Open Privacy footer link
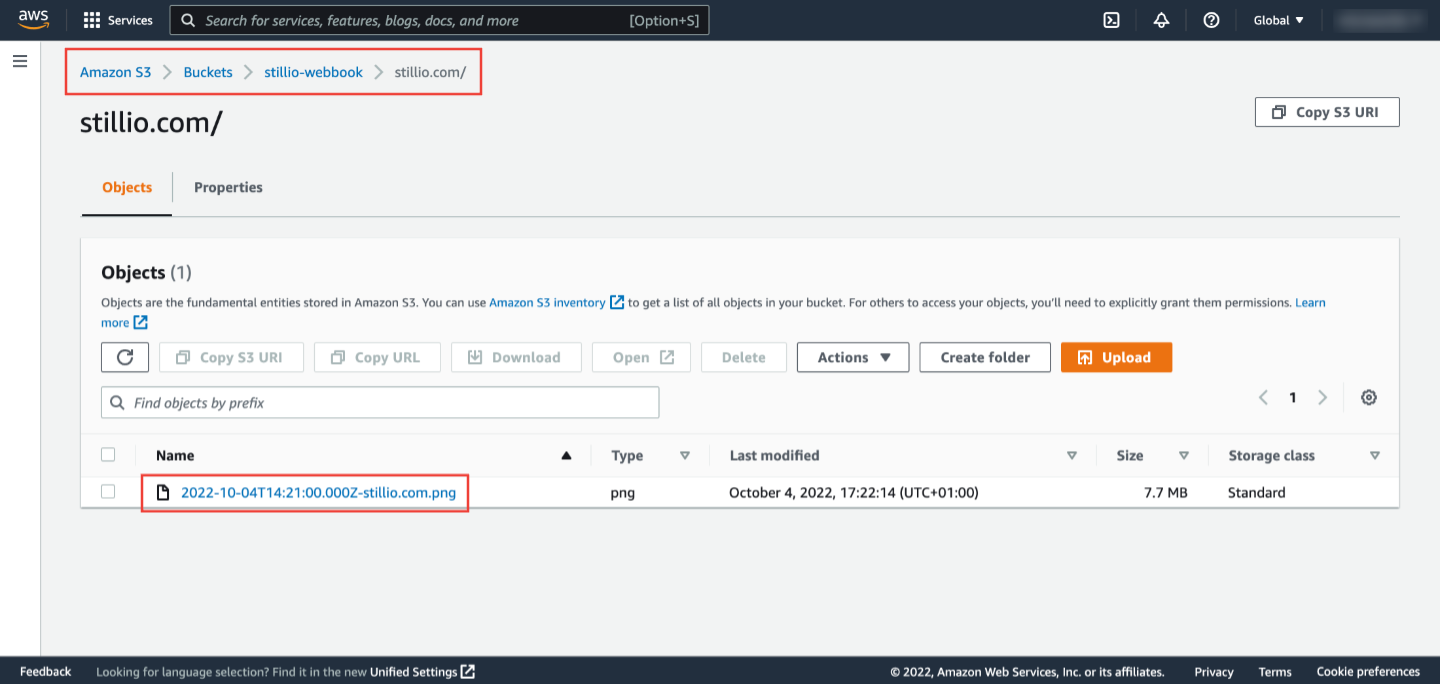This screenshot has height=684, width=1440. [x=1214, y=672]
